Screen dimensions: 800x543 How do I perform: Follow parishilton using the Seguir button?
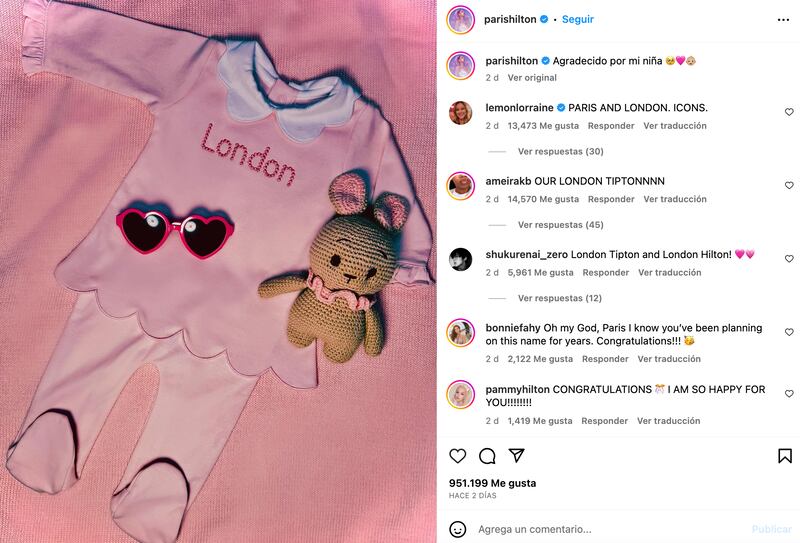tap(578, 19)
